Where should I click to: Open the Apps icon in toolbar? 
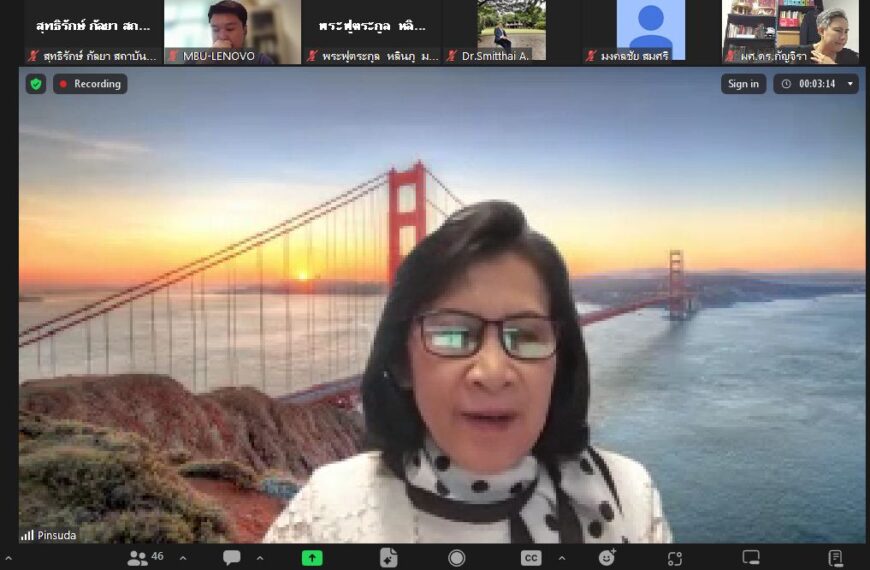click(675, 558)
